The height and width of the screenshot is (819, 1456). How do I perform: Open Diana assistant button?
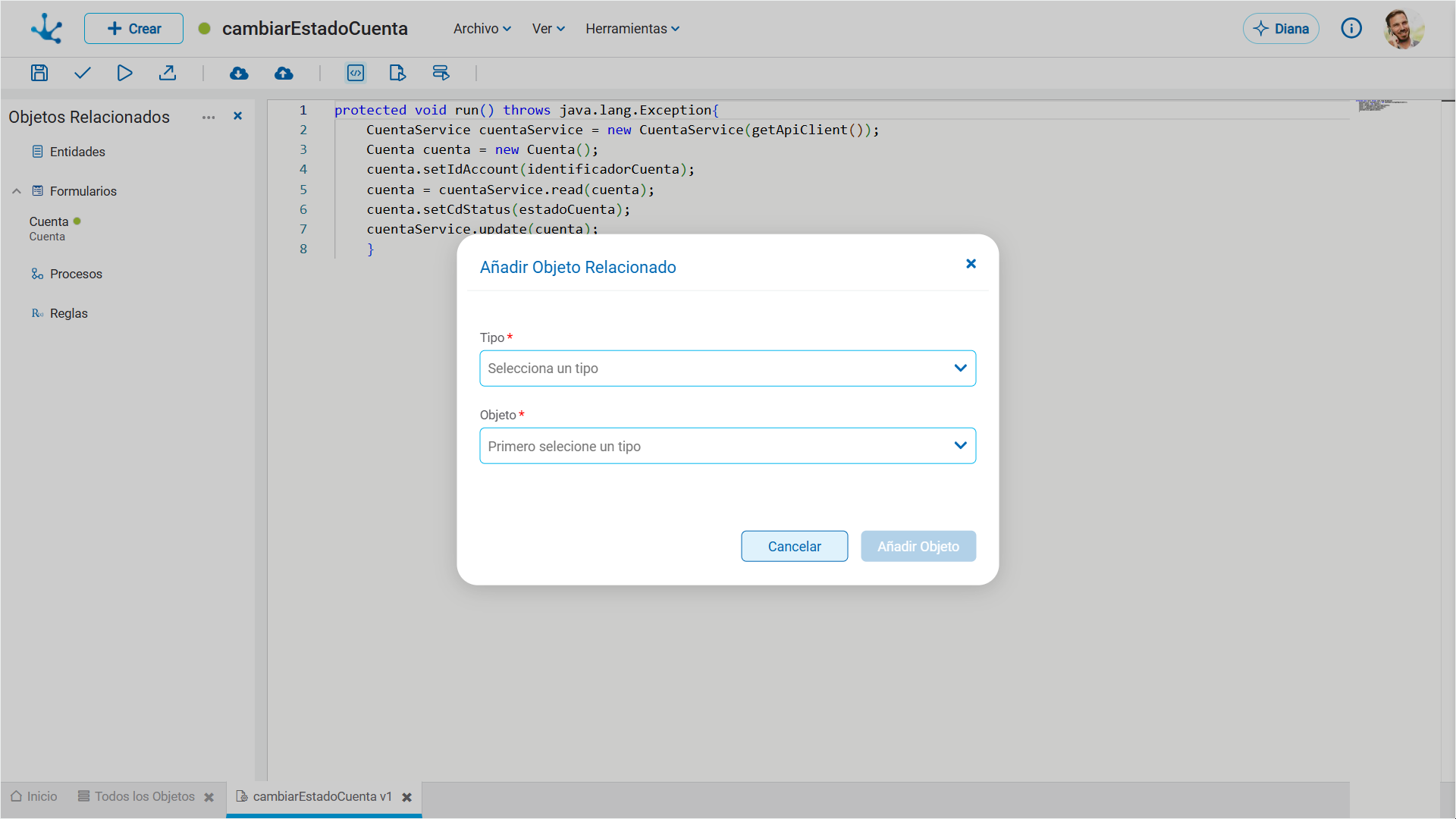coord(1281,29)
